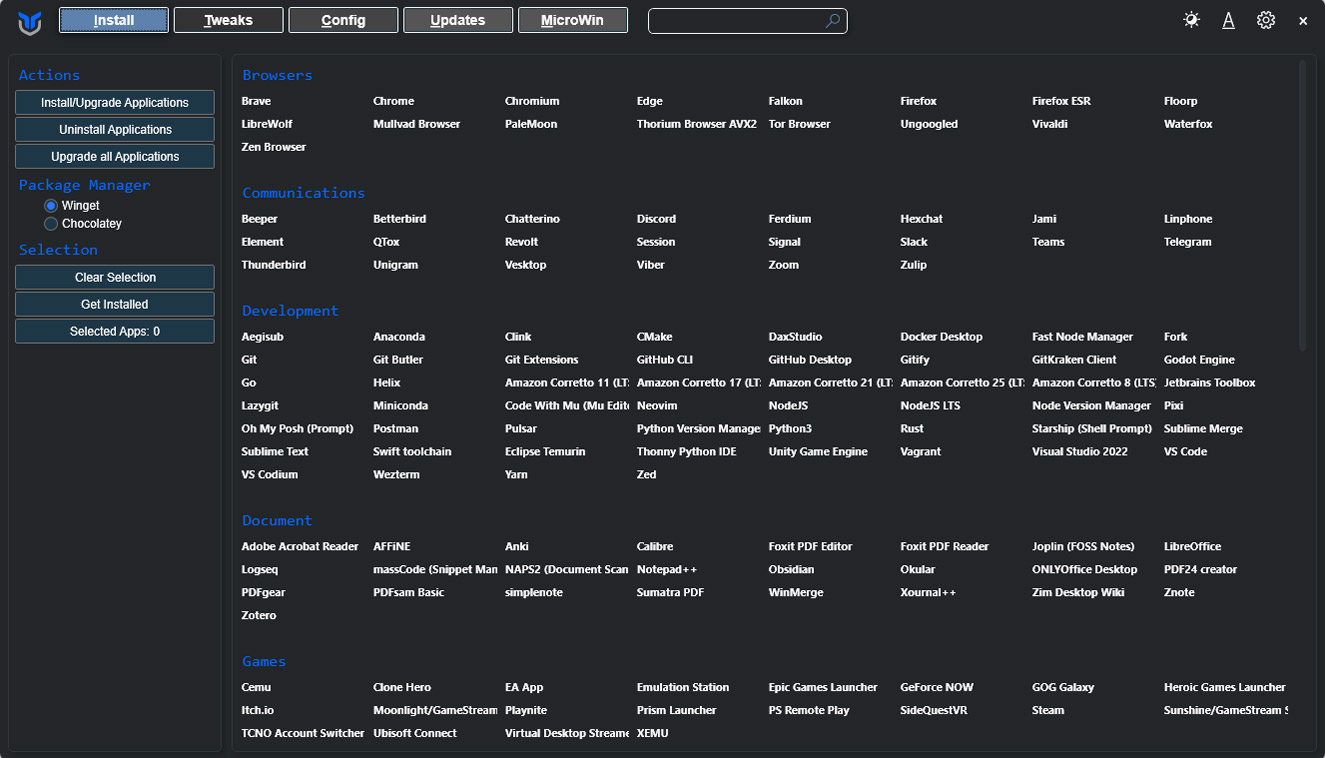This screenshot has width=1325, height=758.
Task: Select Docker Desktop entry
Action: (941, 337)
